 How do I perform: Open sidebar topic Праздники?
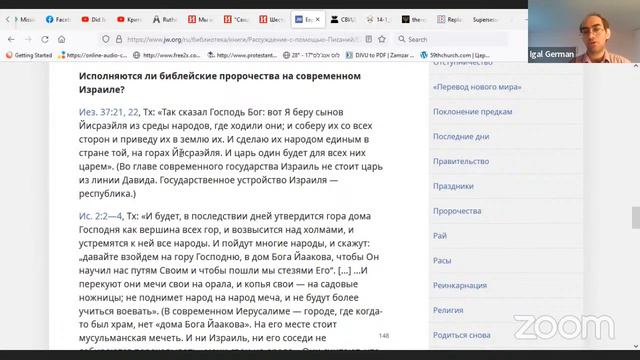click(453, 187)
